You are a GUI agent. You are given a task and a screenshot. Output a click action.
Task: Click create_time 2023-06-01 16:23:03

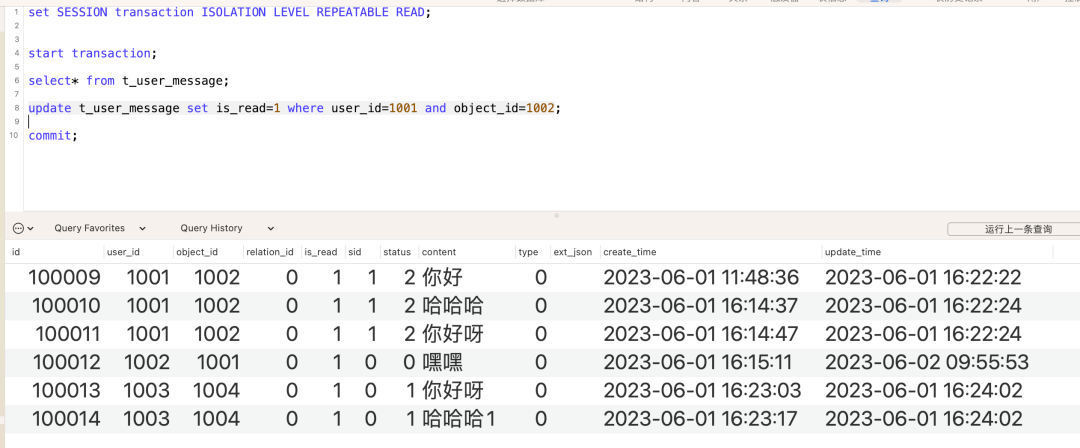click(x=703, y=391)
